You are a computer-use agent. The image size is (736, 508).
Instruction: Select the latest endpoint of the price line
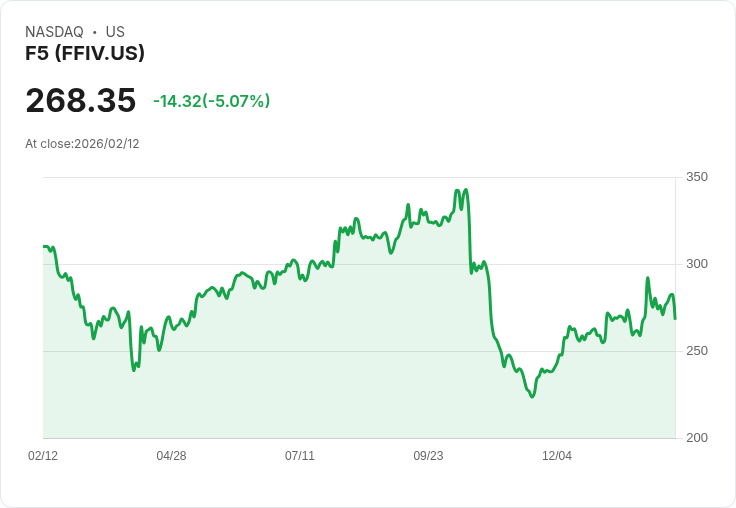coord(675,319)
